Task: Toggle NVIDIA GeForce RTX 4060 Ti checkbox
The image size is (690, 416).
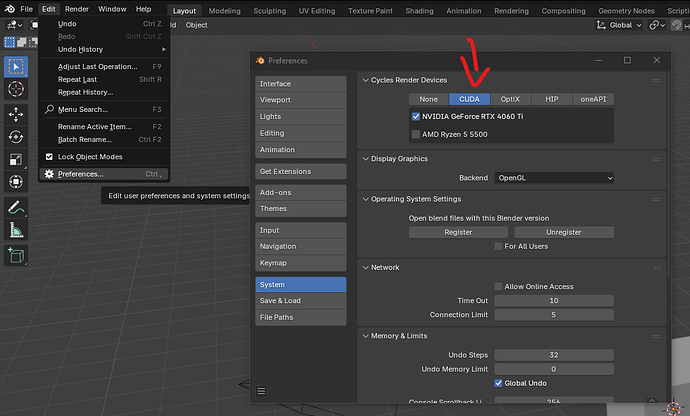Action: click(416, 116)
